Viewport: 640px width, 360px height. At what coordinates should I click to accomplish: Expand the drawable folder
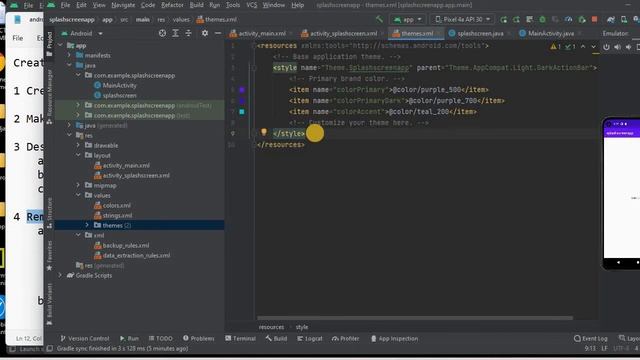78,145
